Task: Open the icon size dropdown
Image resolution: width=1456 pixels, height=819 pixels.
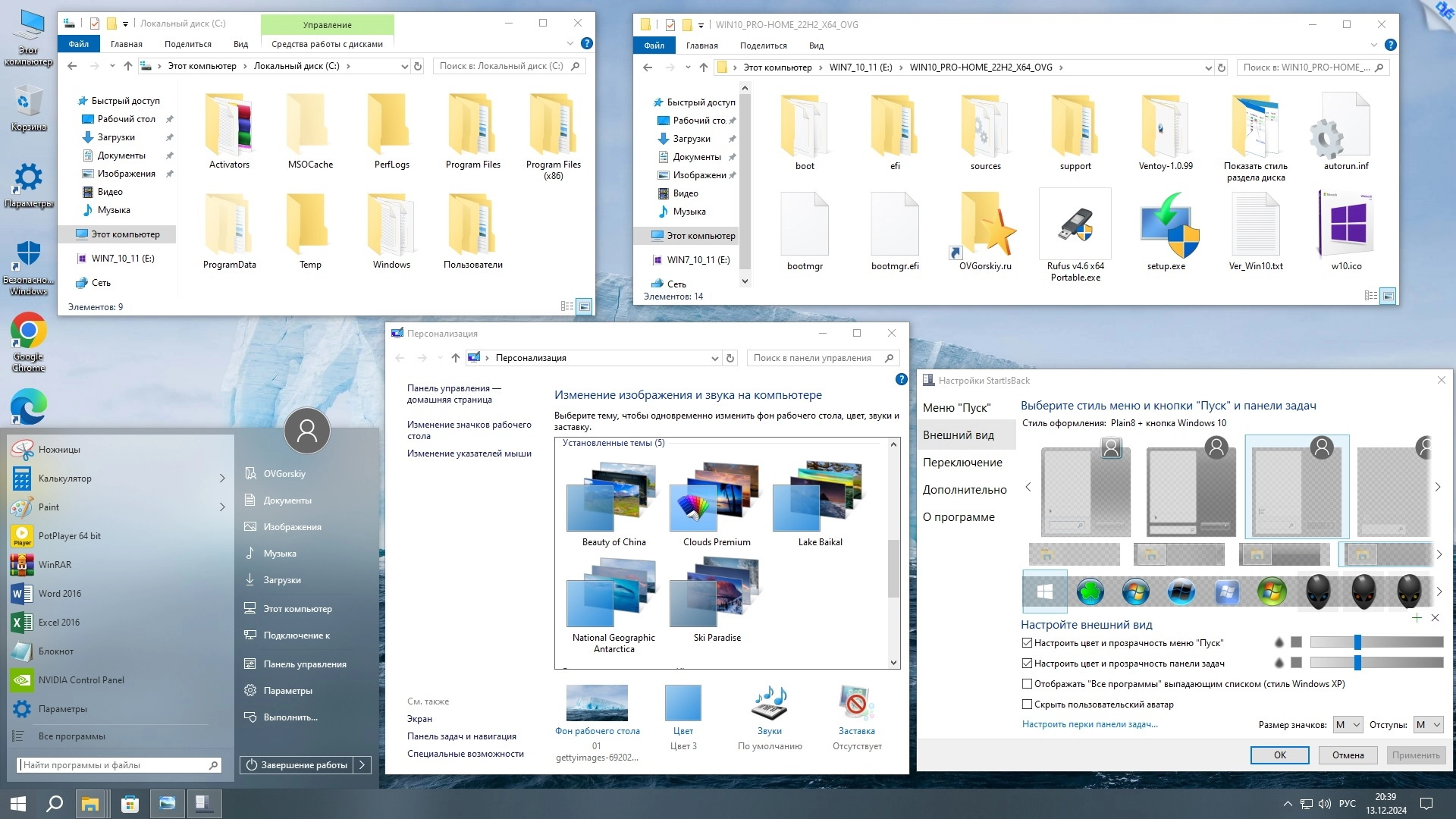Action: point(1348,725)
